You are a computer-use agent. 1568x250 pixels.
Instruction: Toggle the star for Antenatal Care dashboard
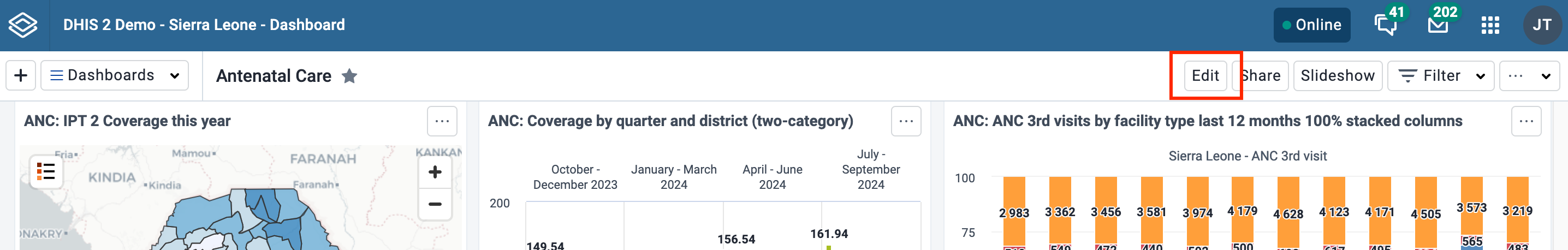(349, 75)
